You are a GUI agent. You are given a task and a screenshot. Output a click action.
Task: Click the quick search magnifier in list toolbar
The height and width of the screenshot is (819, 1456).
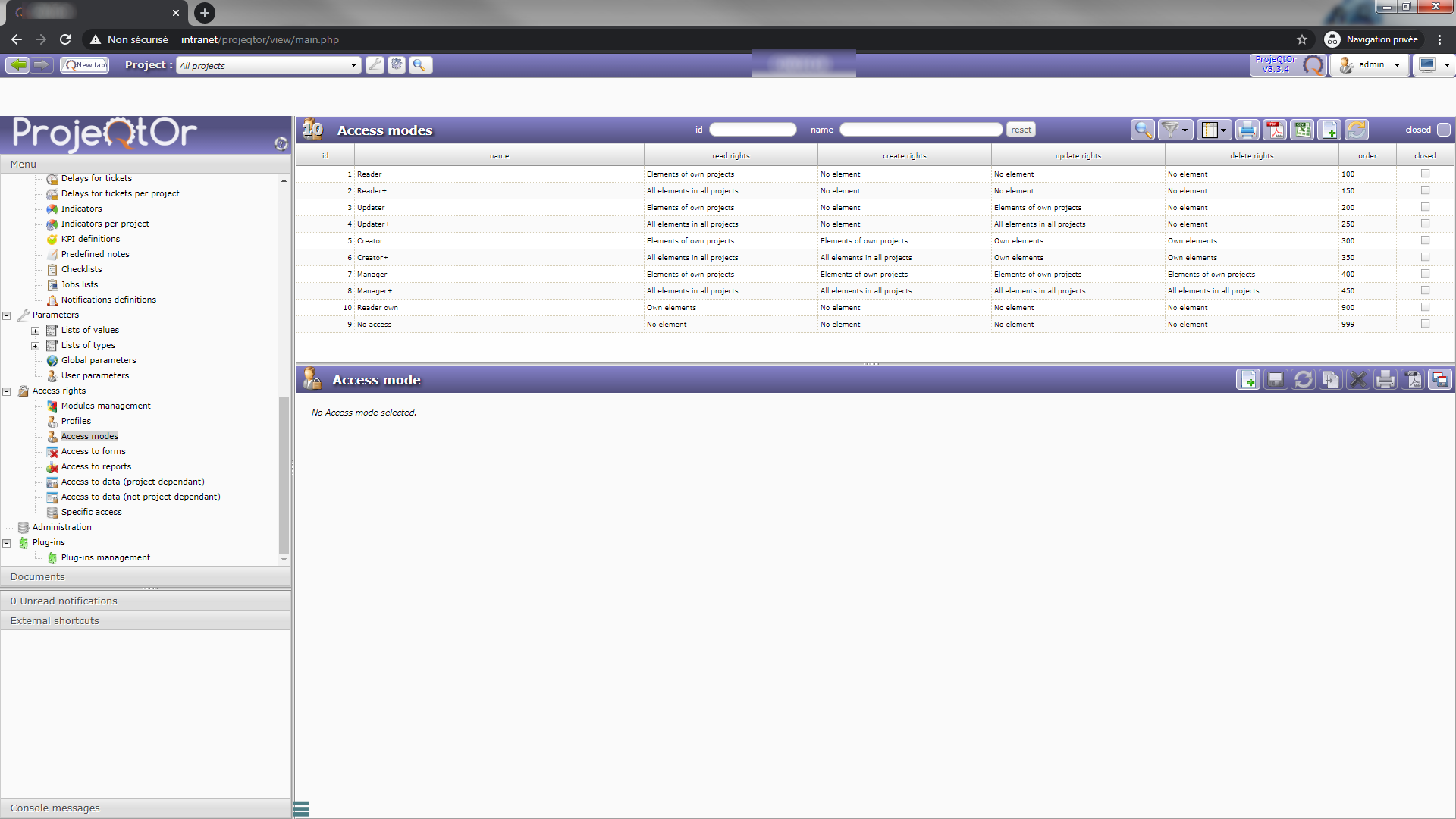(x=1142, y=130)
